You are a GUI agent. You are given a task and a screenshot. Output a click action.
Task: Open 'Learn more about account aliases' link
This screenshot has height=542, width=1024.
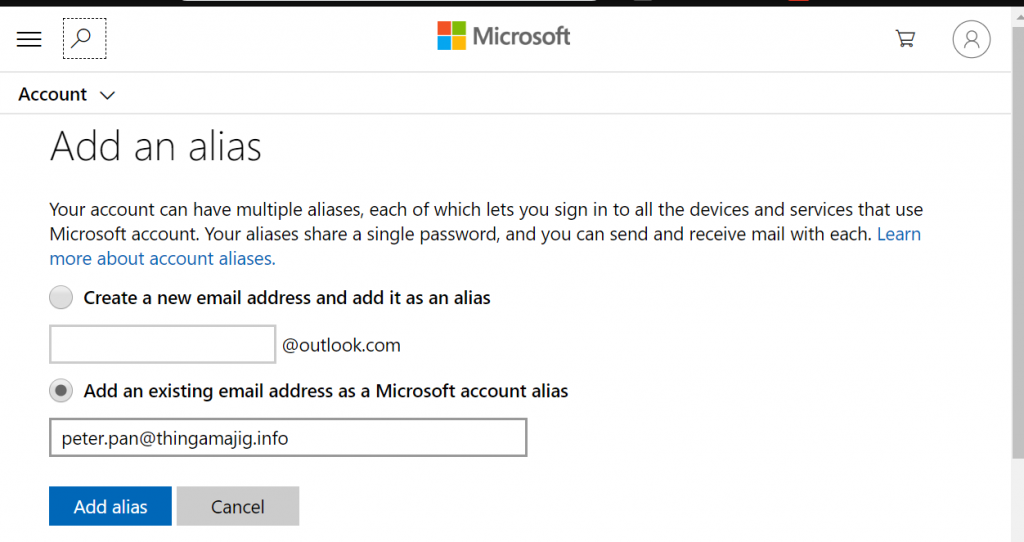[x=163, y=259]
